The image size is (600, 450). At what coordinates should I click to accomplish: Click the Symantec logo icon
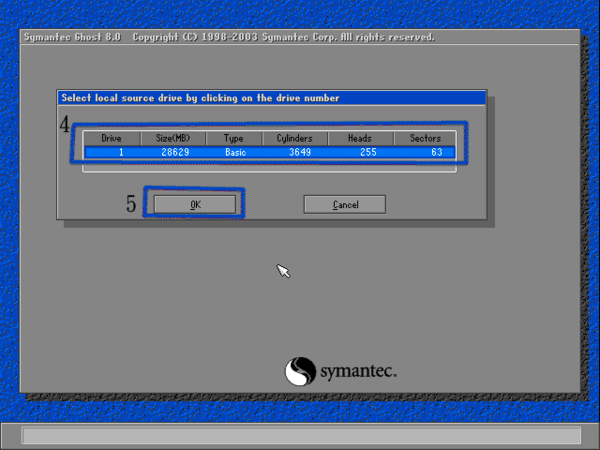300,371
